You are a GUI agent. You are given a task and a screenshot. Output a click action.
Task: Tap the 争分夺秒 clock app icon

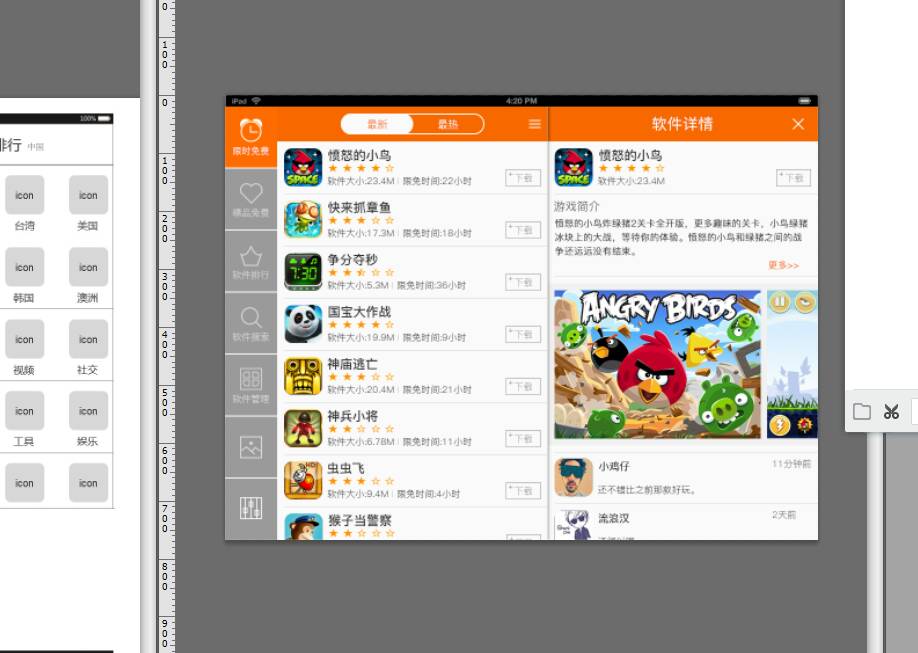[x=303, y=271]
